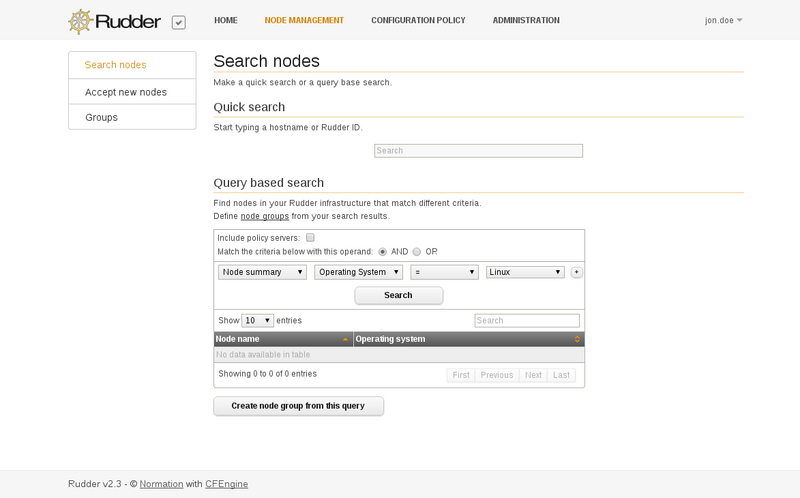The image size is (800, 498).
Task: Open Groups in the sidebar
Action: coord(132,117)
